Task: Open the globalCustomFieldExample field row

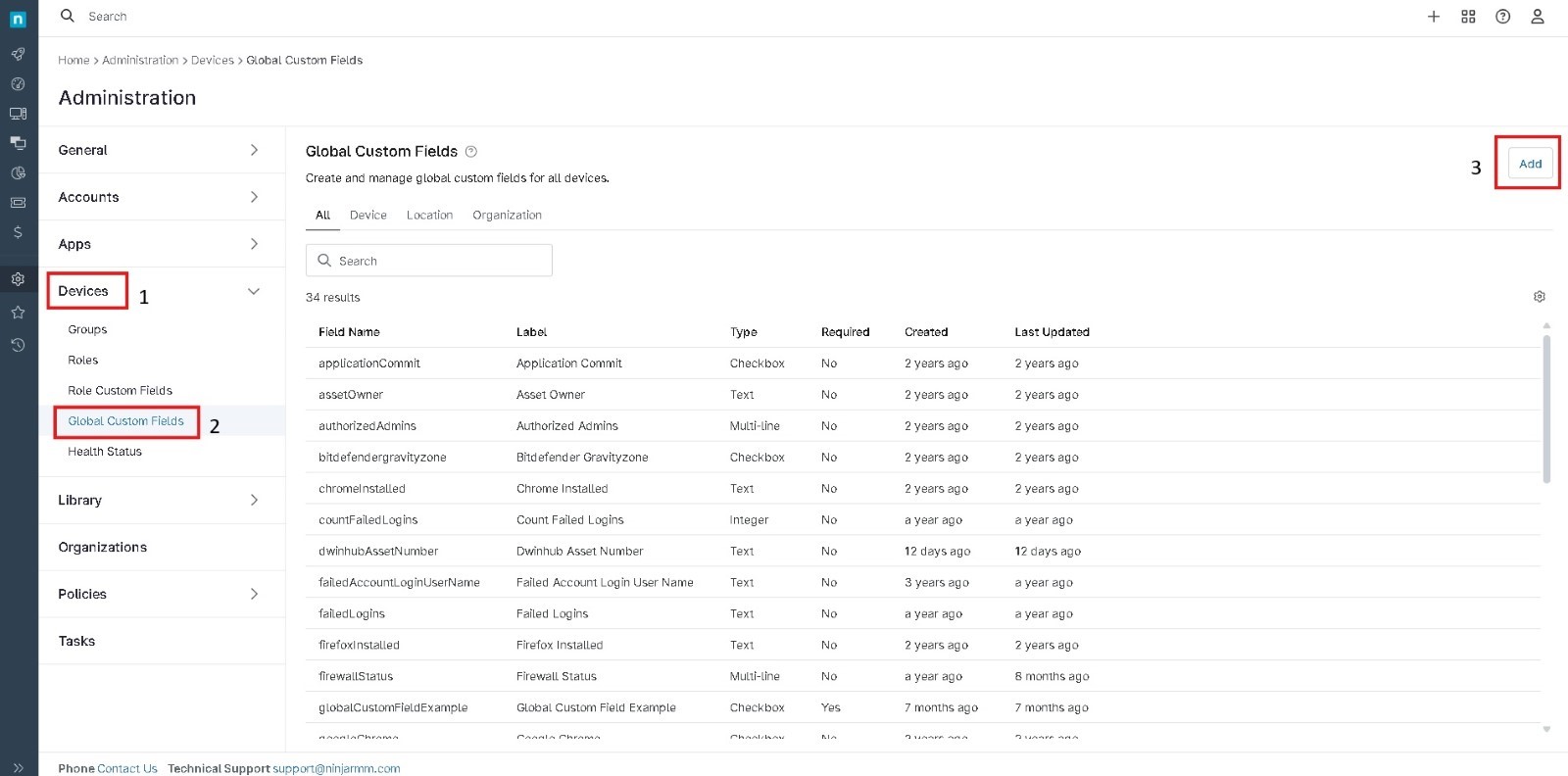Action: tap(923, 707)
